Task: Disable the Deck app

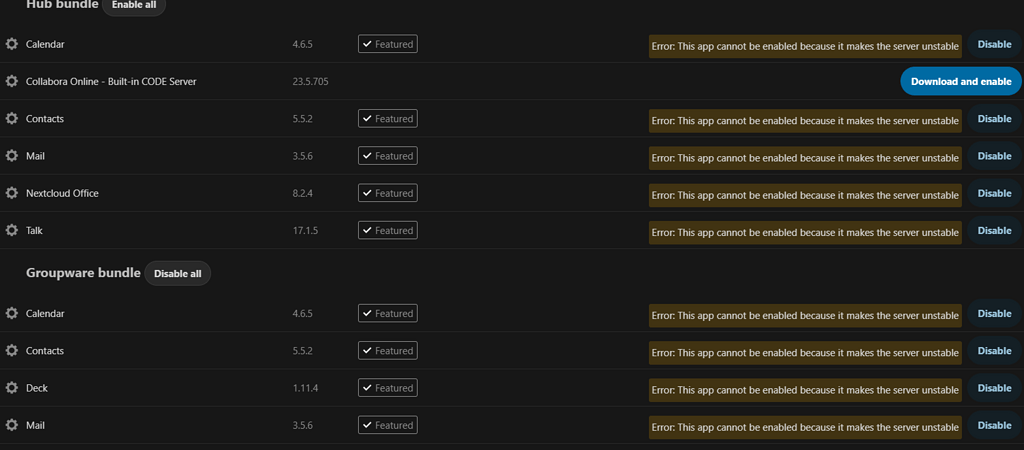Action: [994, 388]
